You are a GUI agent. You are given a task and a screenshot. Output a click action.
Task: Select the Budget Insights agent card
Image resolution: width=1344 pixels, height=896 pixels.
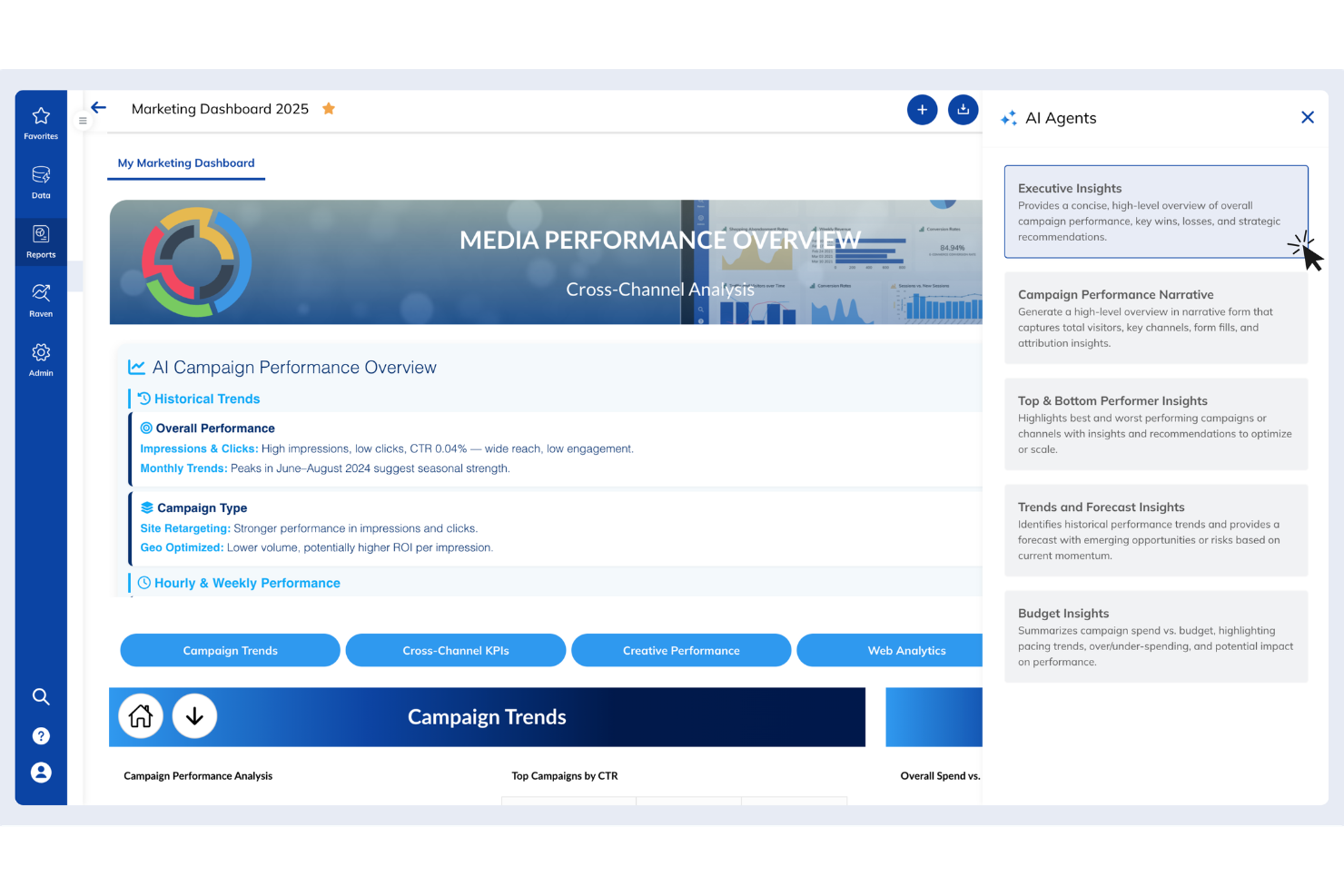(1155, 636)
